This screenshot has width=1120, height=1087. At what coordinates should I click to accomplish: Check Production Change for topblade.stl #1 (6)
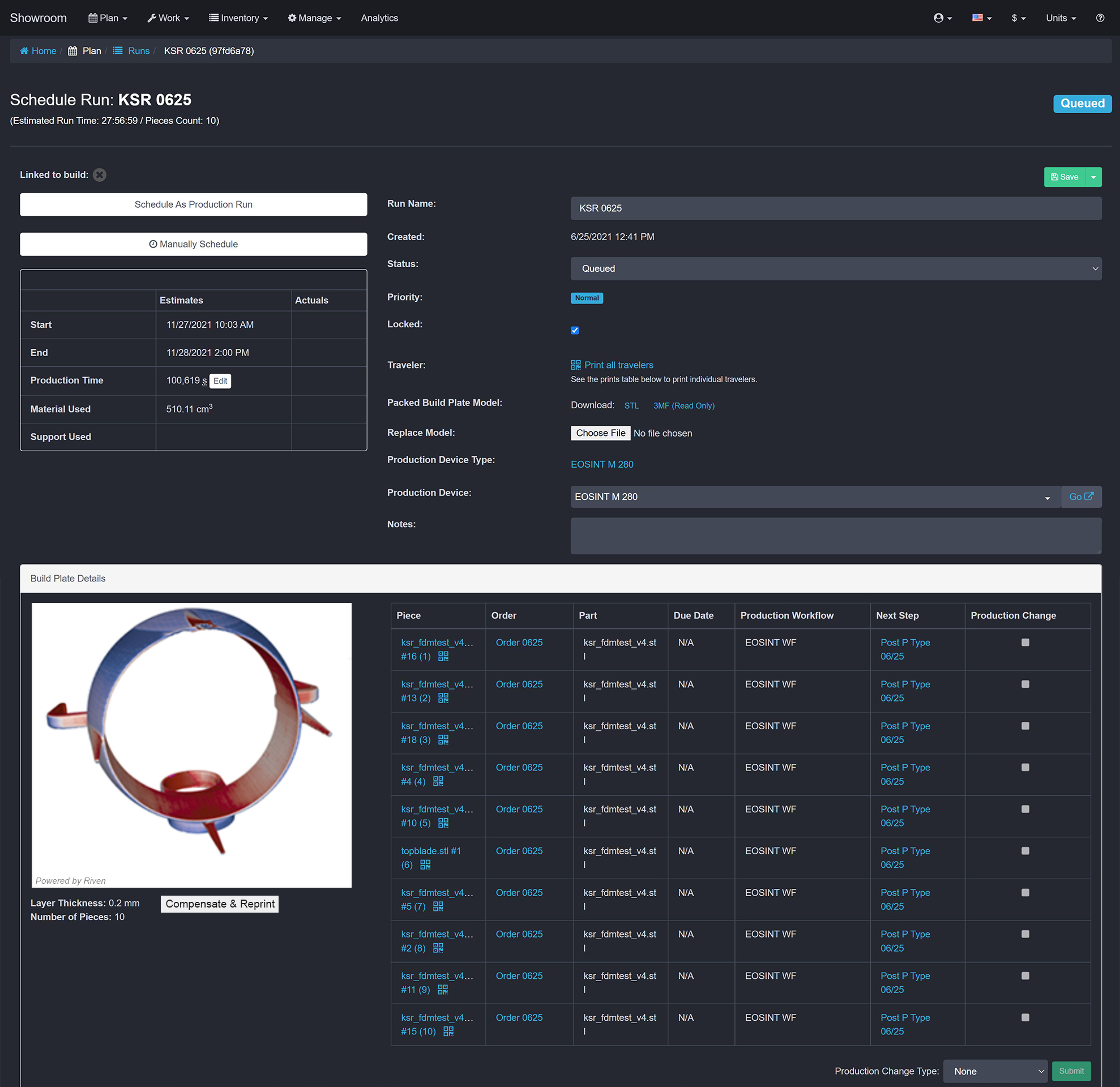1024,850
